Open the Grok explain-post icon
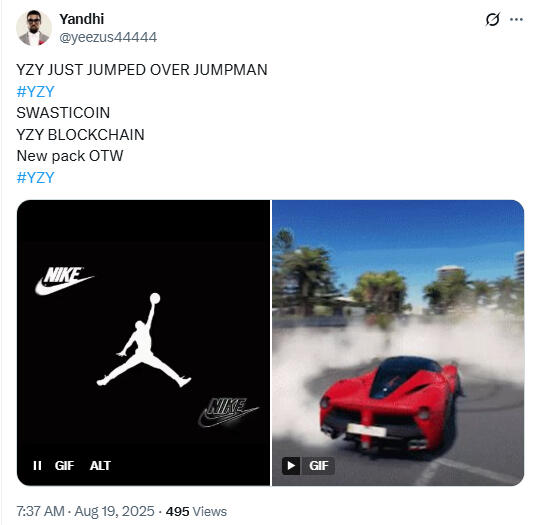The width and height of the screenshot is (537, 525). (493, 20)
